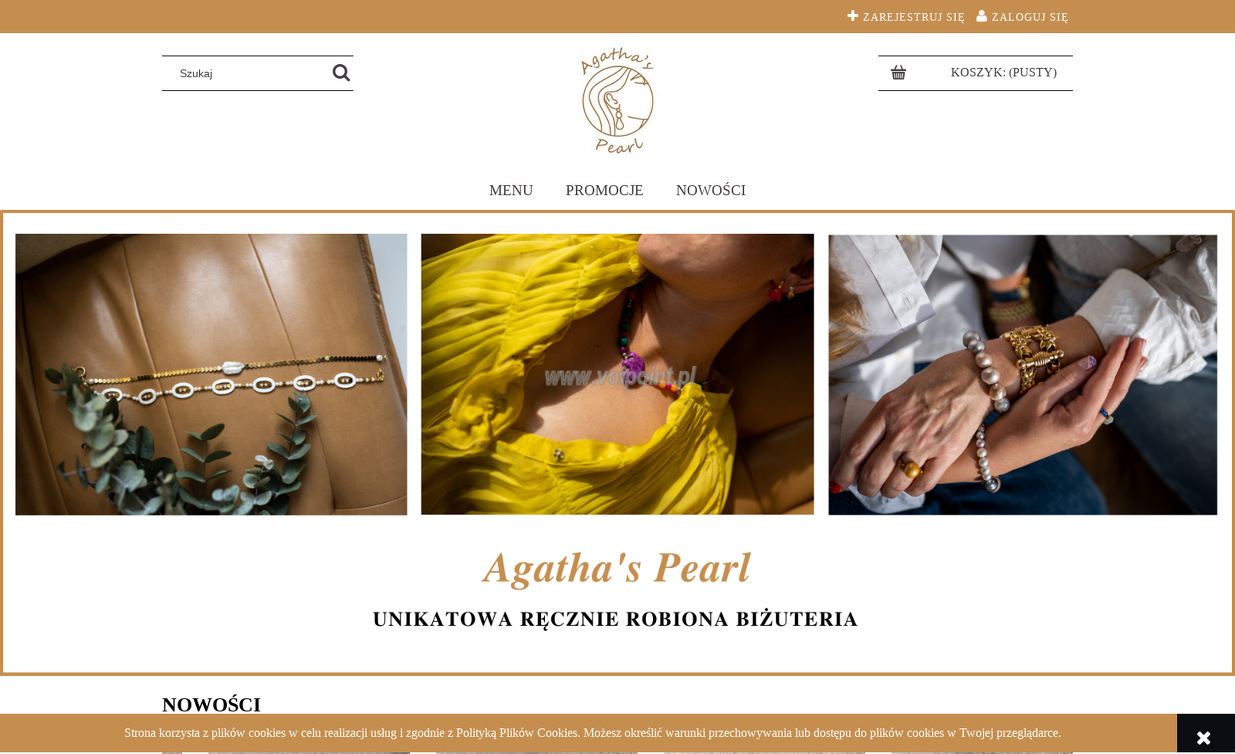The image size is (1235, 754).
Task: Open the PROMOCJE navigation item
Action: (x=604, y=190)
